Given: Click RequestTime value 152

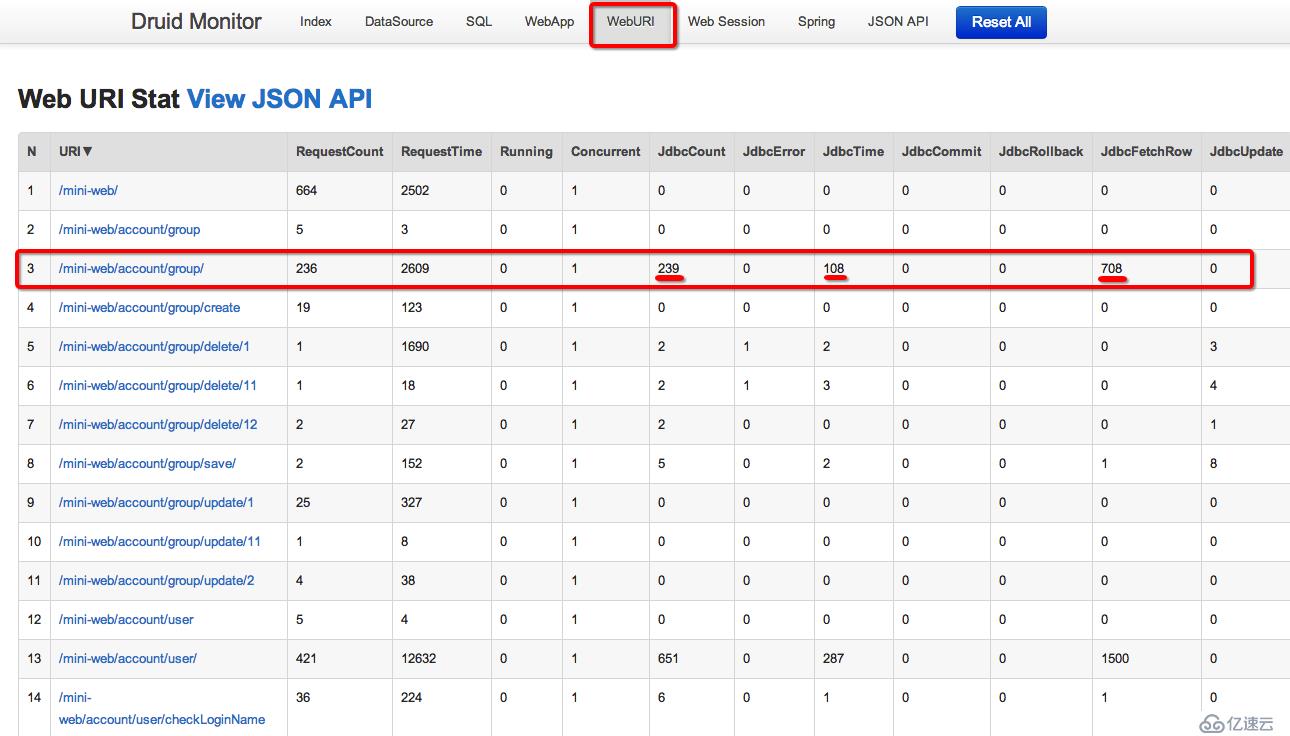Looking at the screenshot, I should click(411, 463).
